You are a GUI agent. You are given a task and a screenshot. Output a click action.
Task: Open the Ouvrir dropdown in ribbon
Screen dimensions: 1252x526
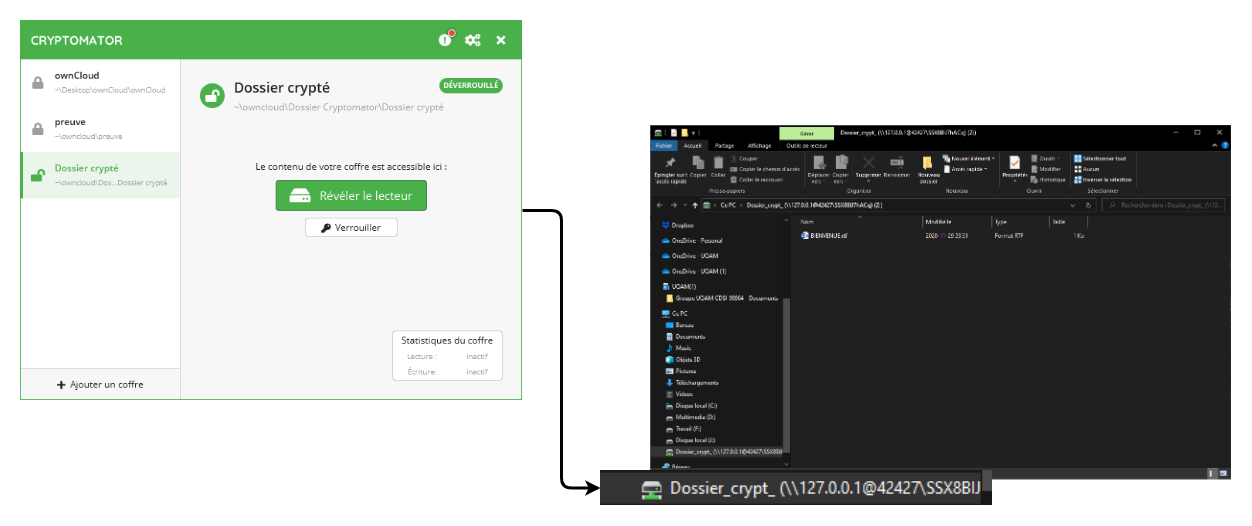(x=1045, y=159)
